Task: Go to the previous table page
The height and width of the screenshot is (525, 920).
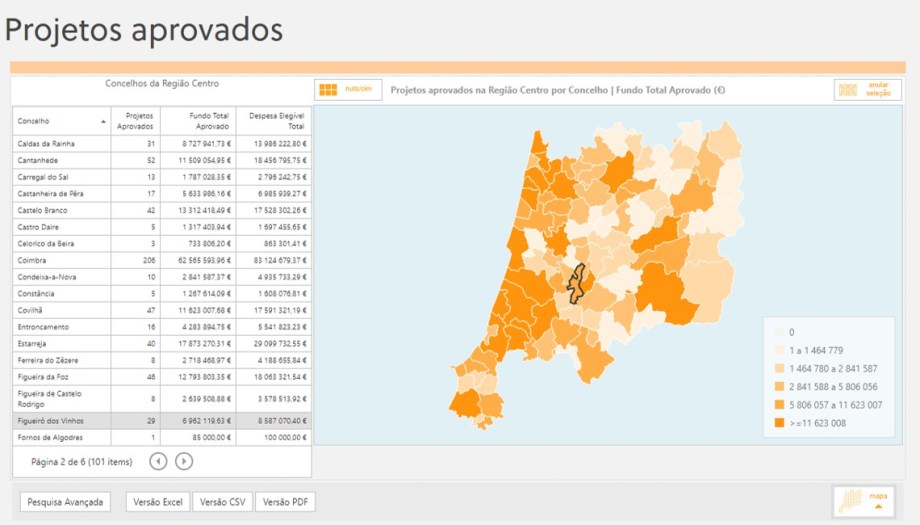Action: coord(158,461)
